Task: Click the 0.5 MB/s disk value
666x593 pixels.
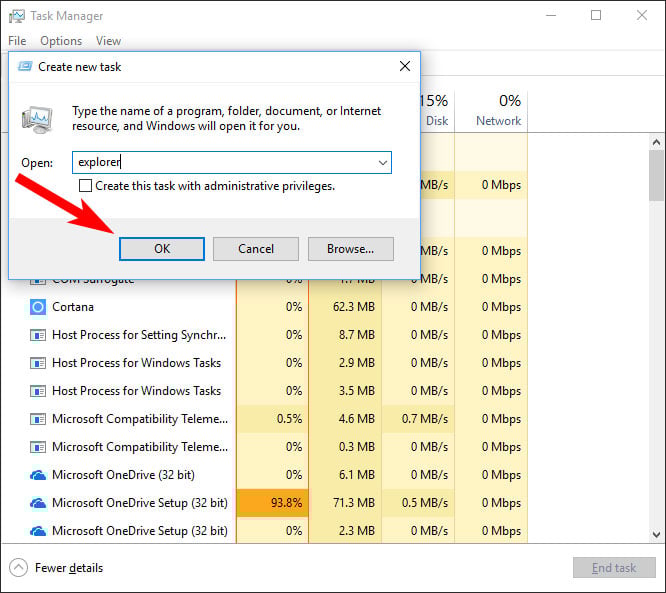Action: point(425,503)
